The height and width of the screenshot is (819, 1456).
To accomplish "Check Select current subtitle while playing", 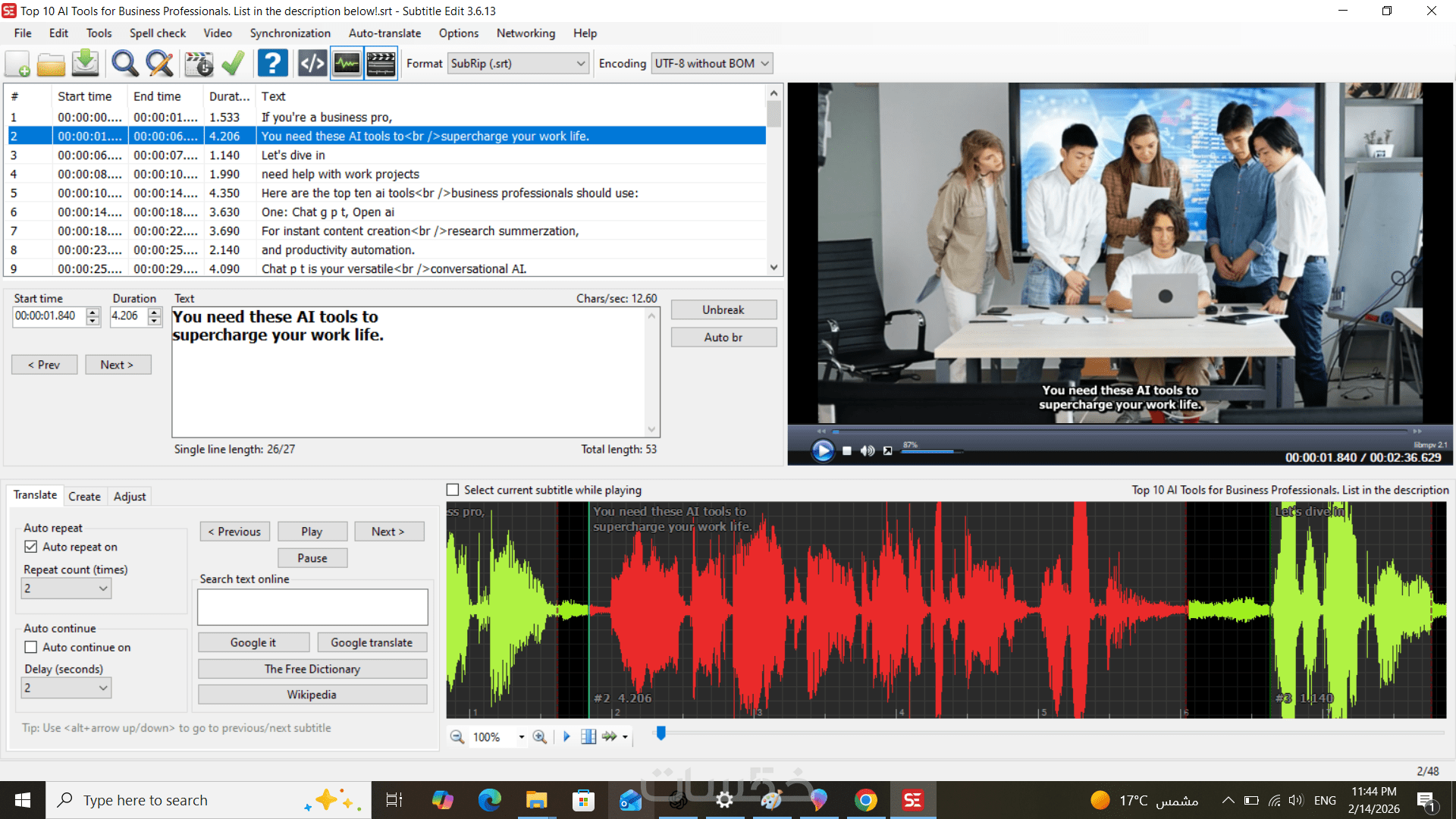I will coord(453,490).
